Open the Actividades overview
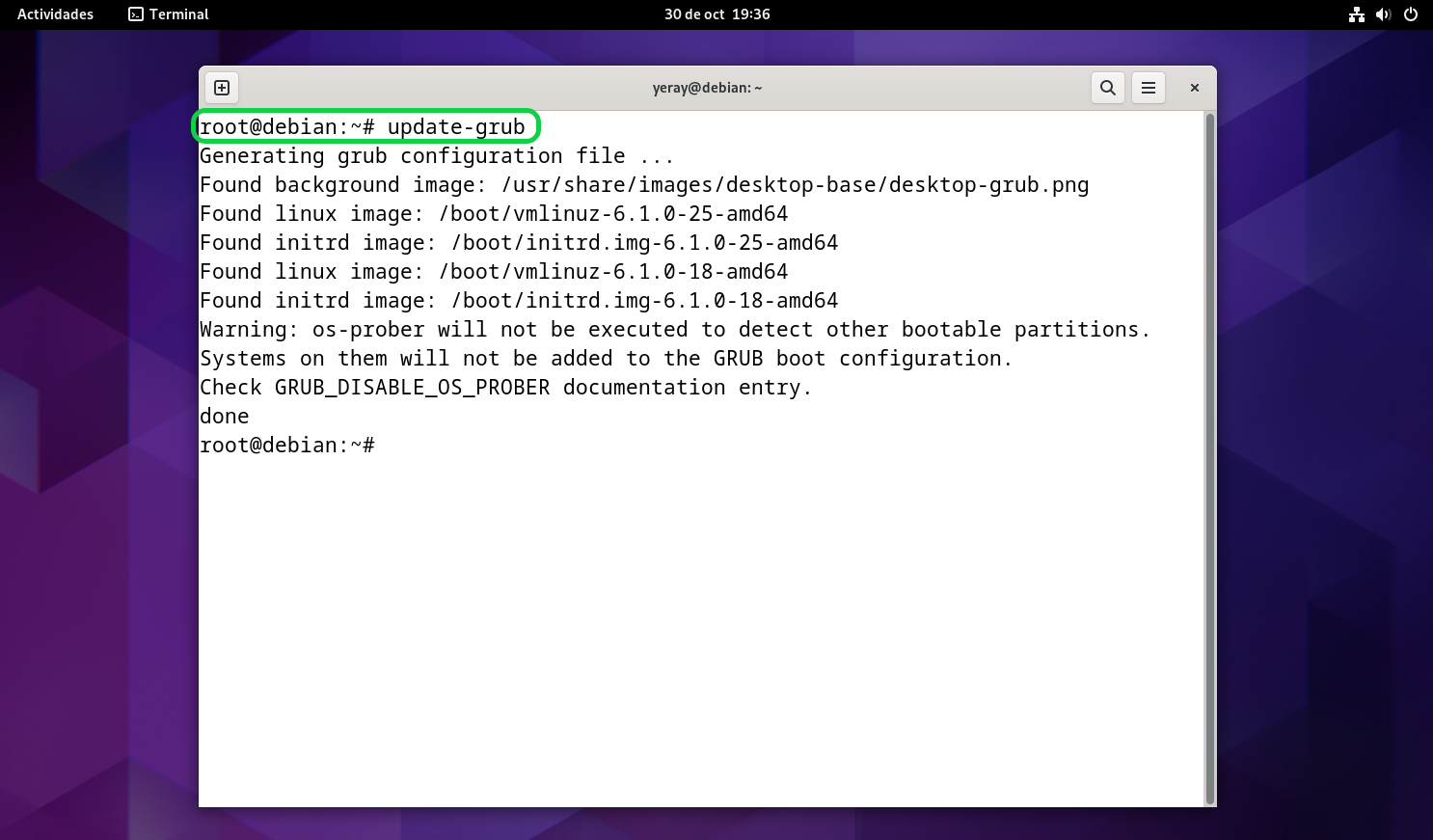The width and height of the screenshot is (1433, 840). tap(55, 14)
